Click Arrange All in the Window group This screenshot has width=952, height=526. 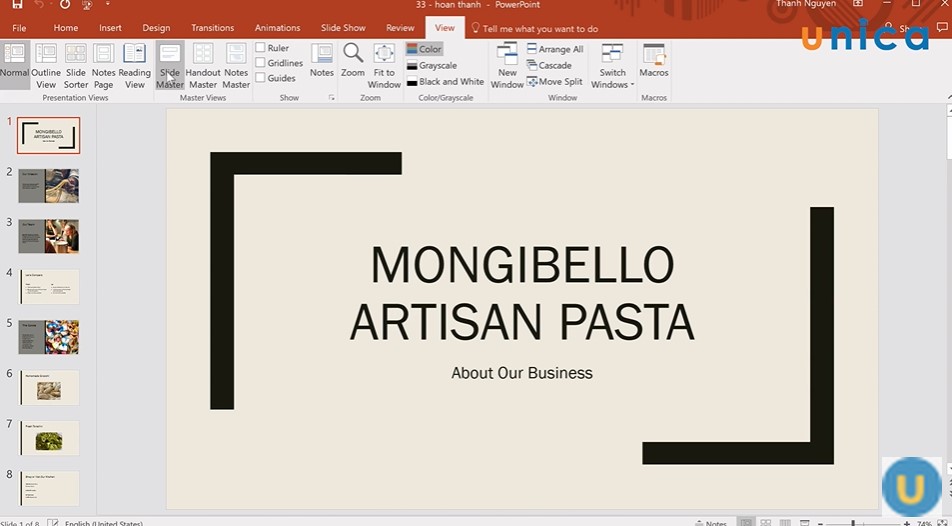coord(555,49)
